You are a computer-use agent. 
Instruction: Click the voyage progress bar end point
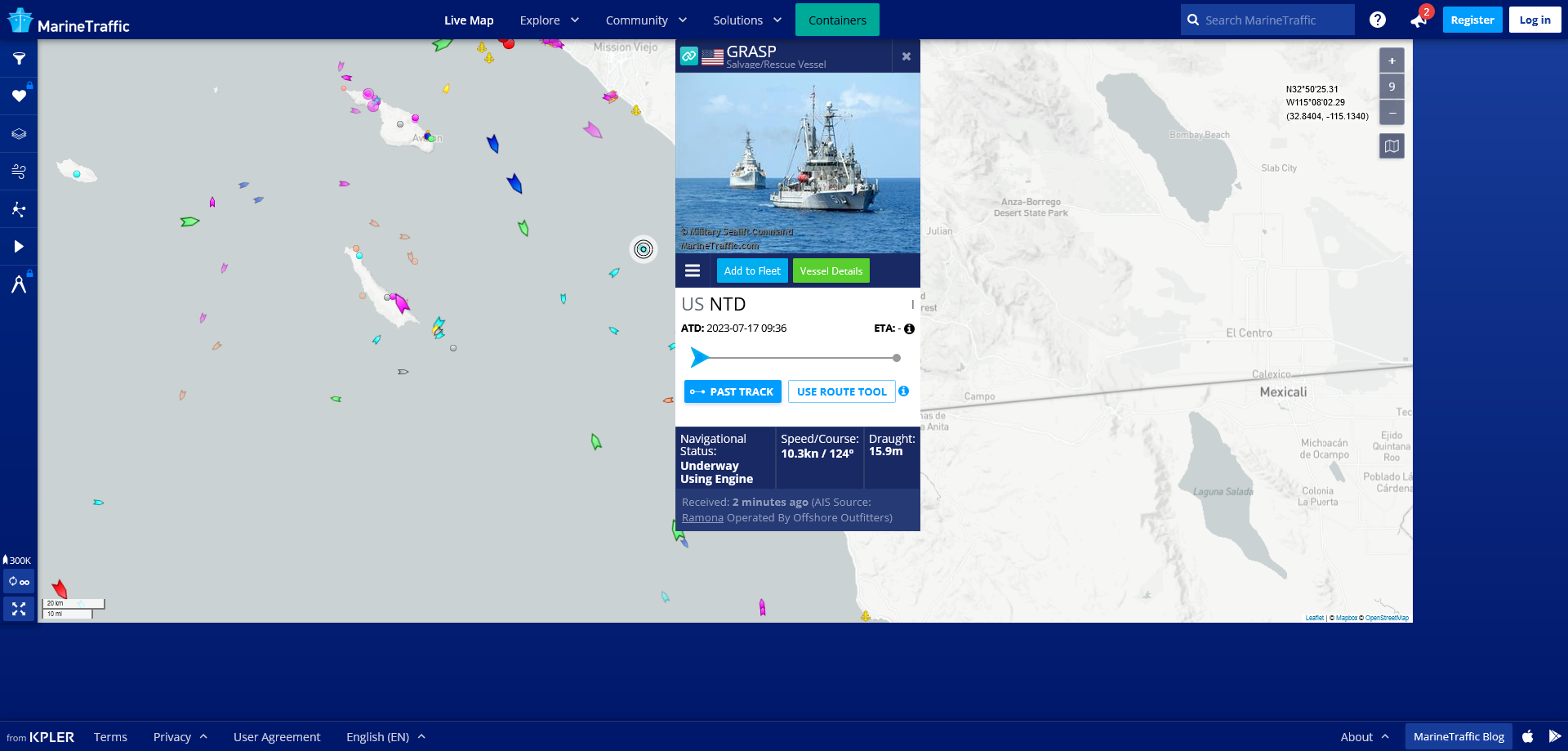click(897, 358)
